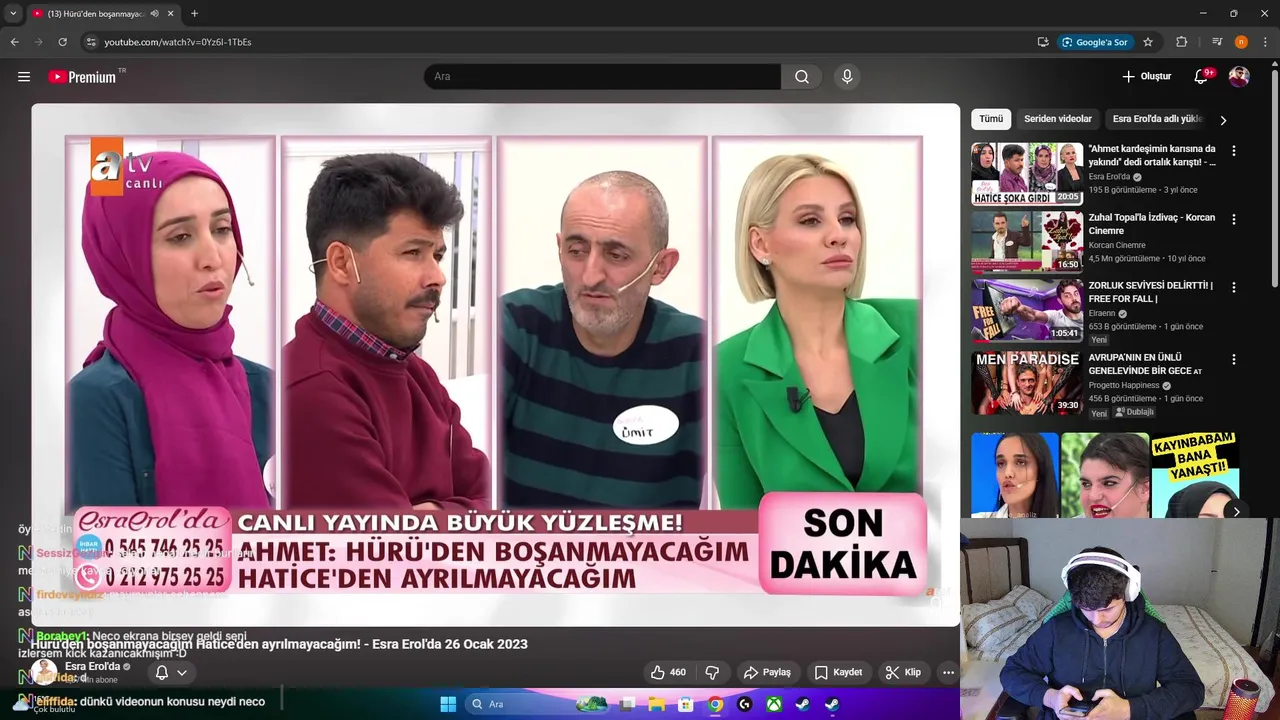
Task: Open Men Paradise video thumbnail
Action: click(x=1027, y=382)
